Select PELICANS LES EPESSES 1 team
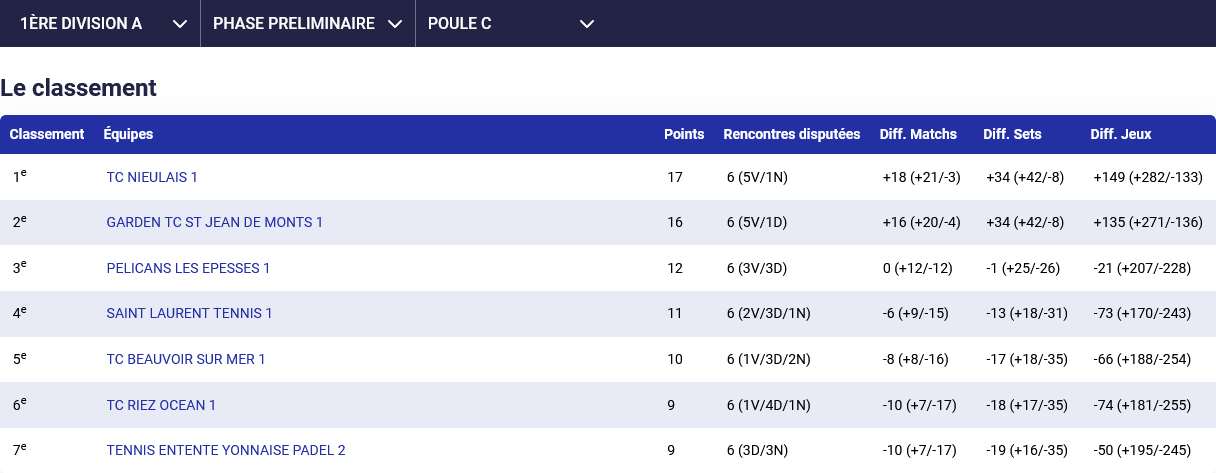1216x473 pixels. click(188, 268)
